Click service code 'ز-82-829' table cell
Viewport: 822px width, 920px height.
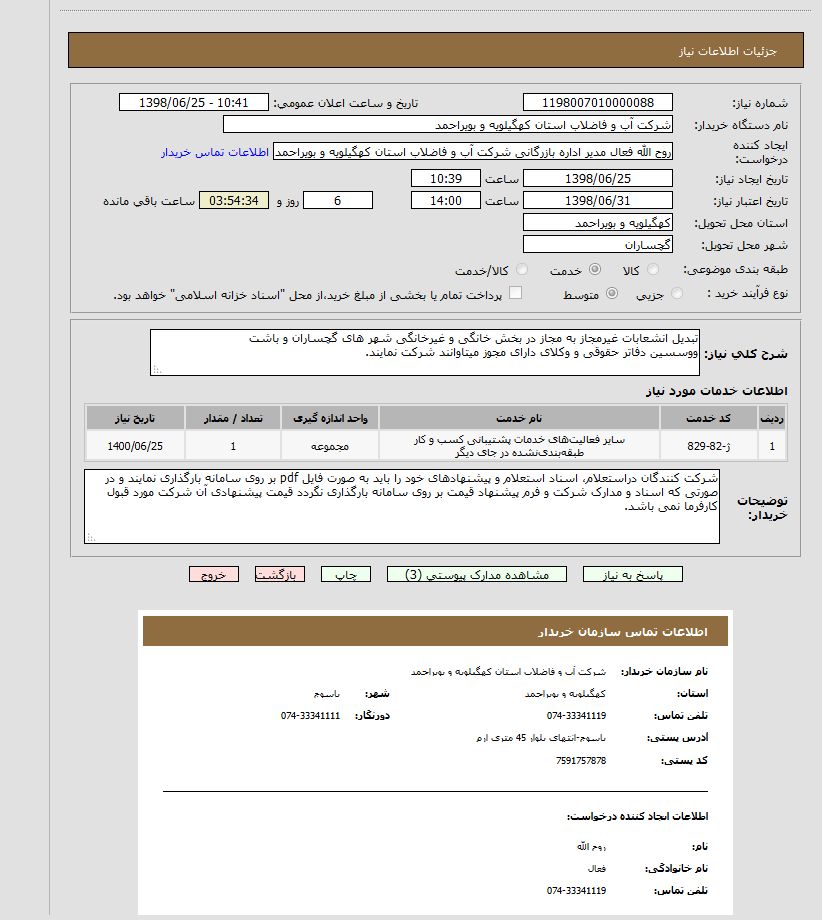click(708, 445)
